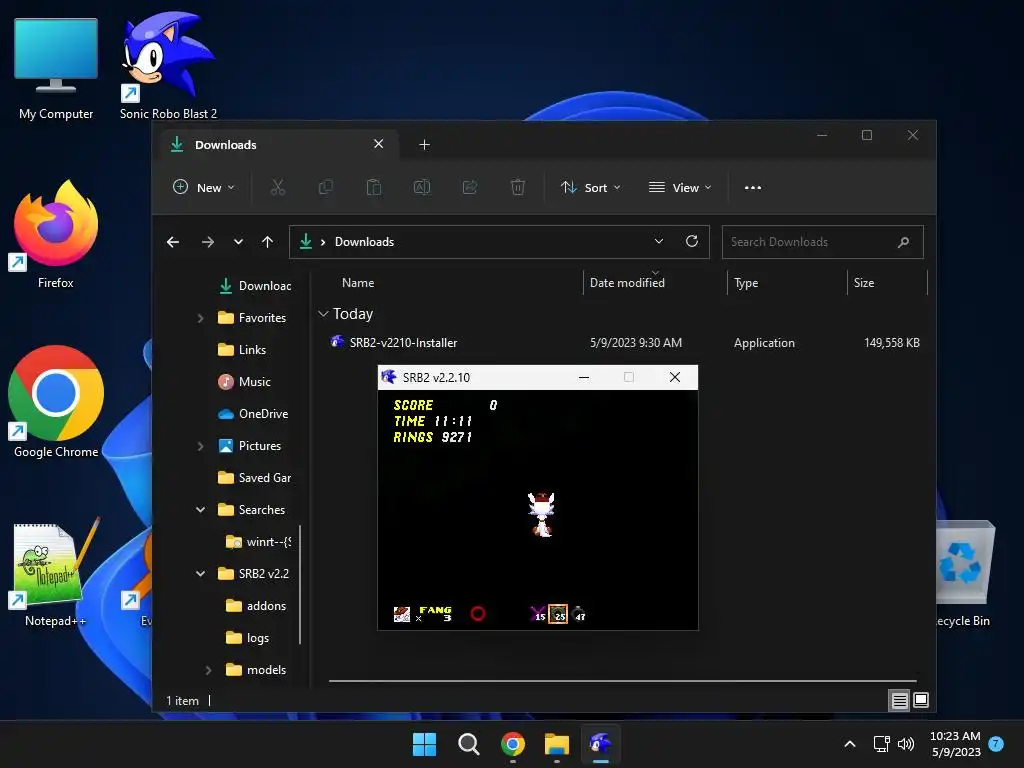Open File Explorer from the taskbar
Image resolution: width=1024 pixels, height=768 pixels.
557,744
